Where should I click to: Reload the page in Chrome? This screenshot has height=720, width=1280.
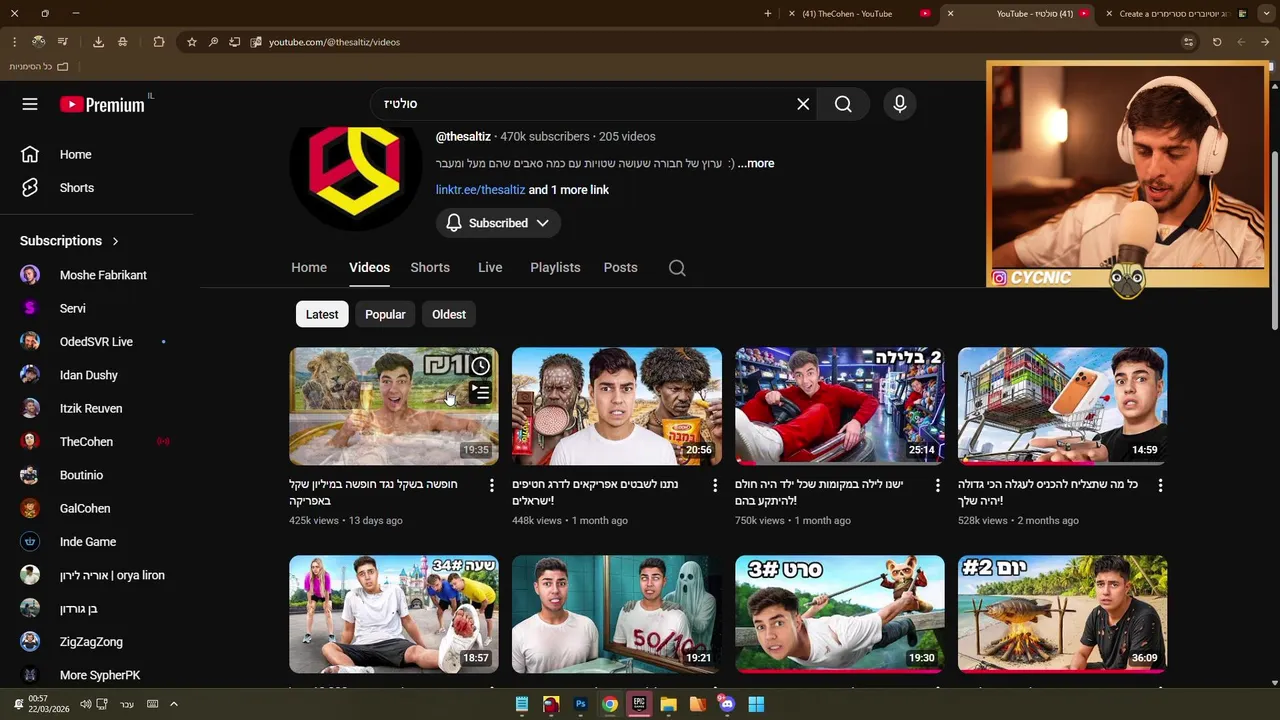pyautogui.click(x=1217, y=42)
